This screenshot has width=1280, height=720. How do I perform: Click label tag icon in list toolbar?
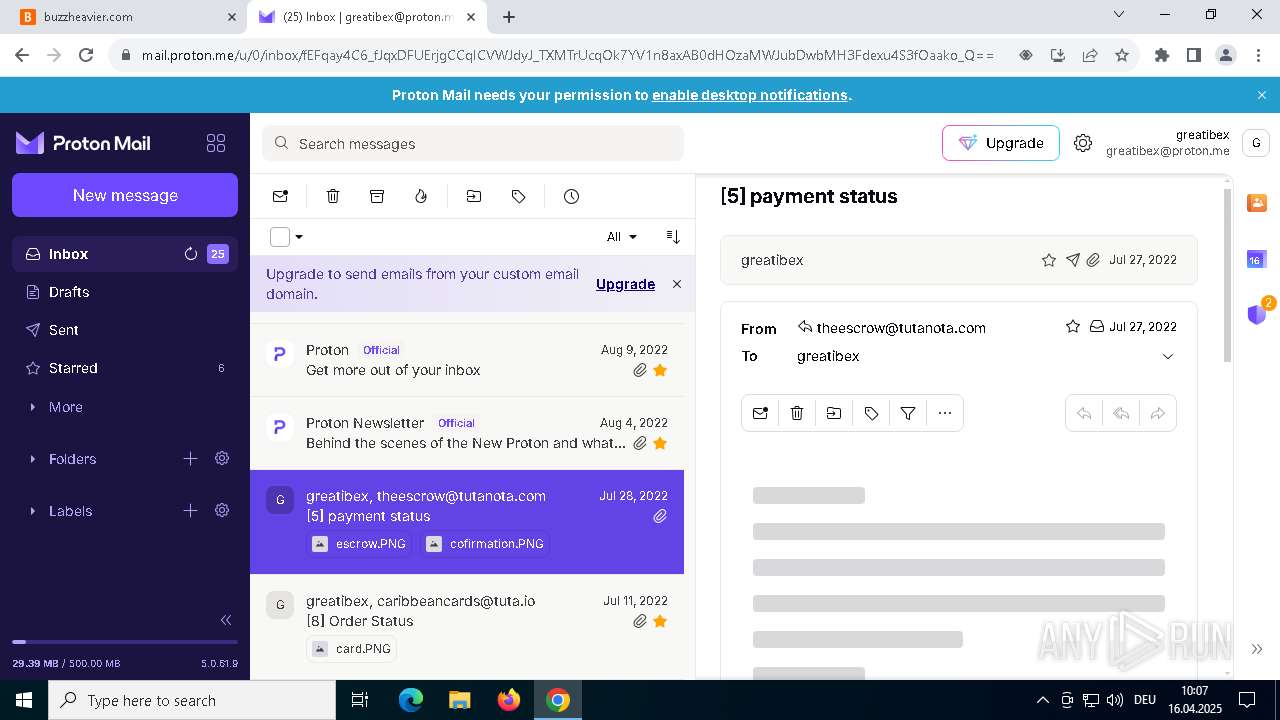click(x=518, y=196)
